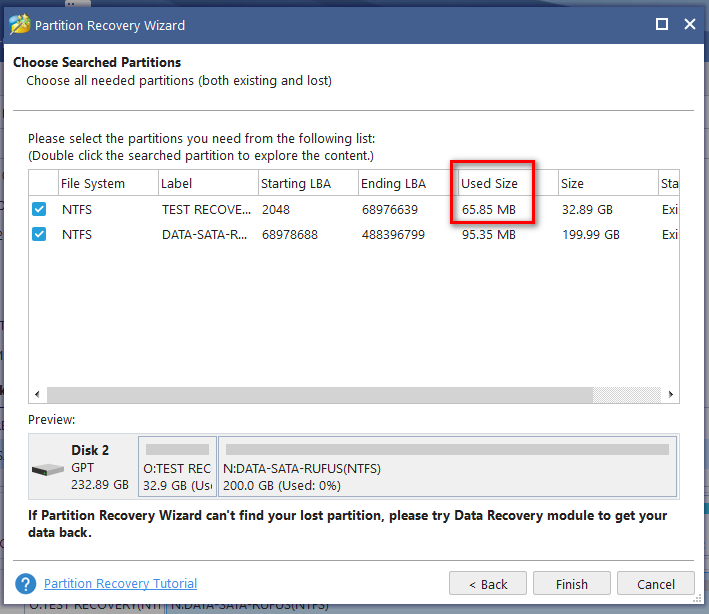Click the left scroll arrow of partition list
709x614 pixels.
38,395
